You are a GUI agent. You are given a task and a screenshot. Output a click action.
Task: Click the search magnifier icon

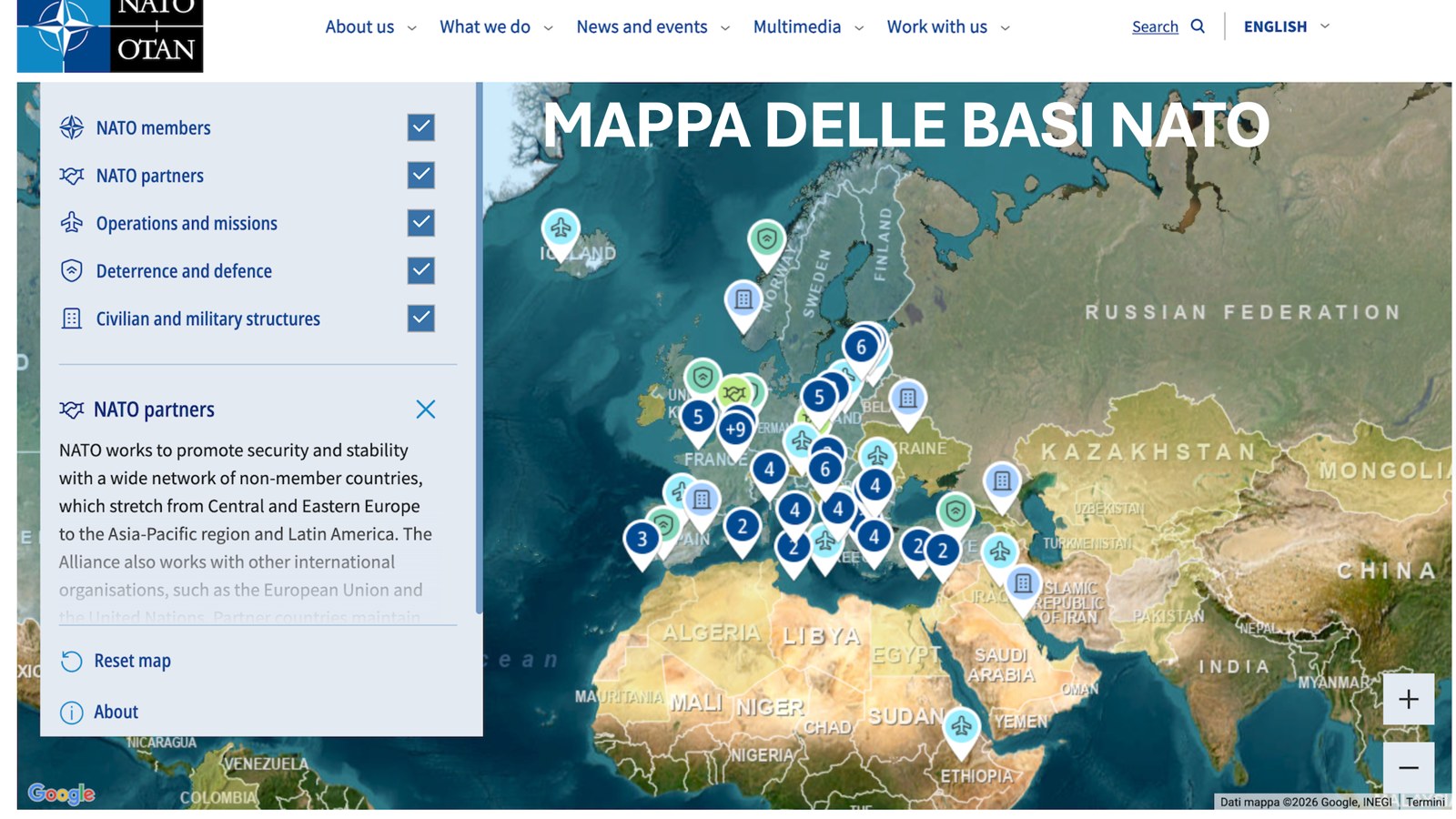pos(1198,26)
